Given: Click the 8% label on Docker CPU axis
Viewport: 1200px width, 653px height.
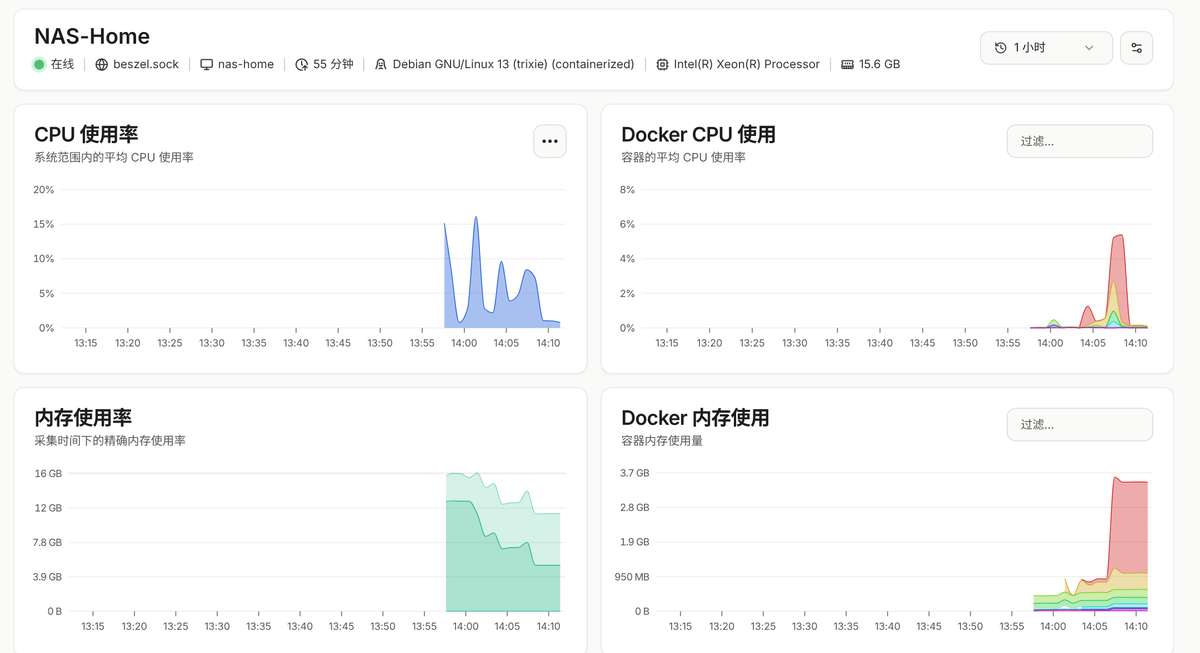Looking at the screenshot, I should click(x=628, y=190).
